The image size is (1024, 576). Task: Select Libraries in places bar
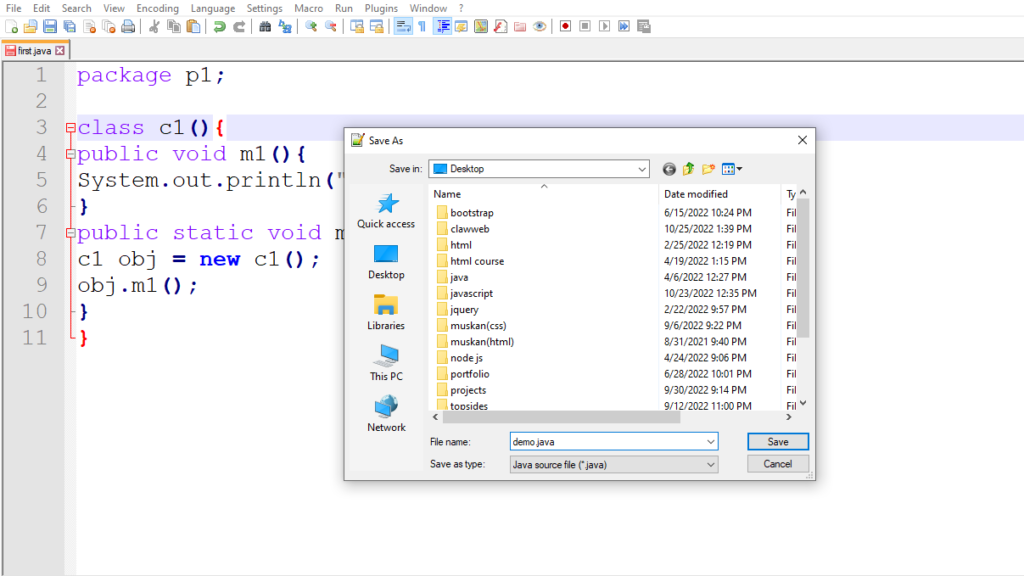tap(386, 313)
